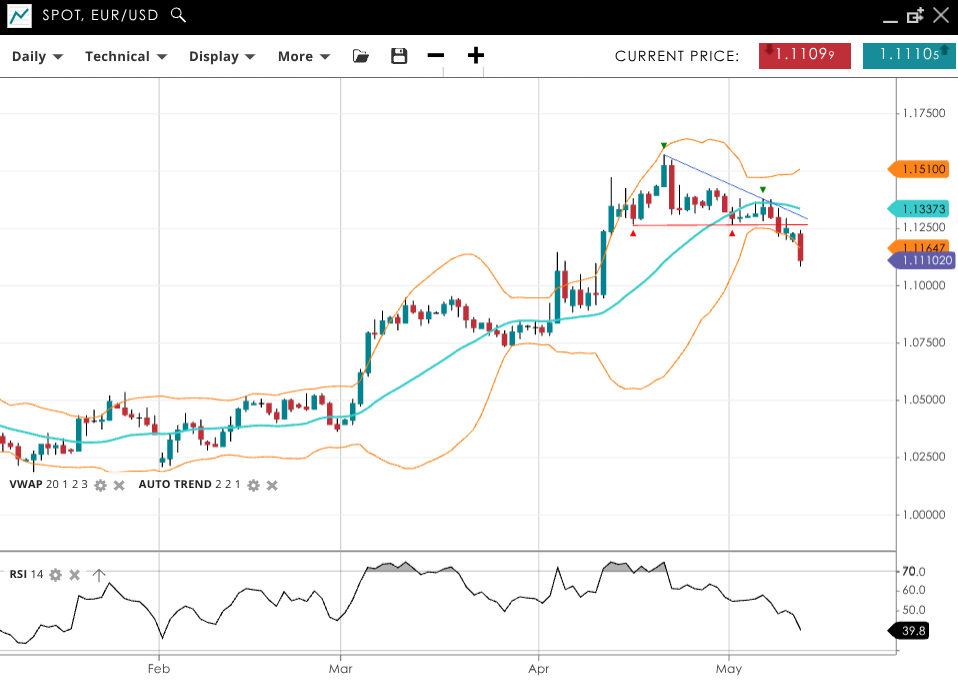
Task: Click the teal buy price 1.1110 button
Action: coord(903,56)
